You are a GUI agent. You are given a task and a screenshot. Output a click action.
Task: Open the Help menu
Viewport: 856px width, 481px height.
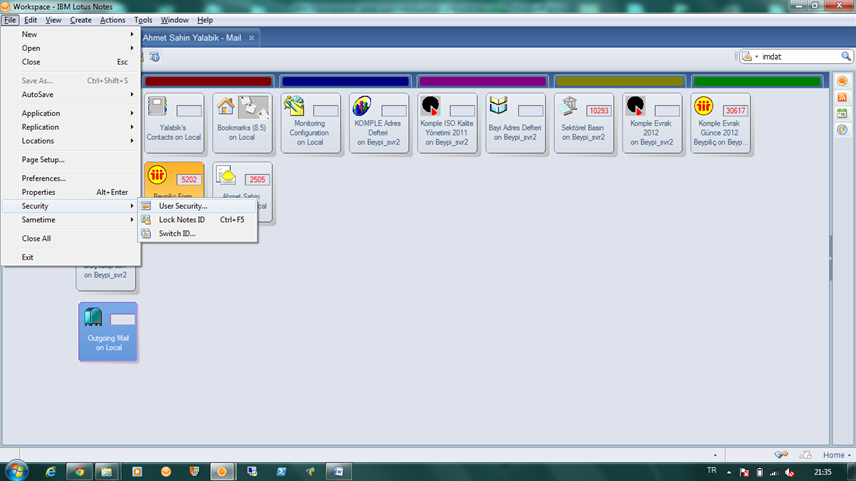point(205,20)
